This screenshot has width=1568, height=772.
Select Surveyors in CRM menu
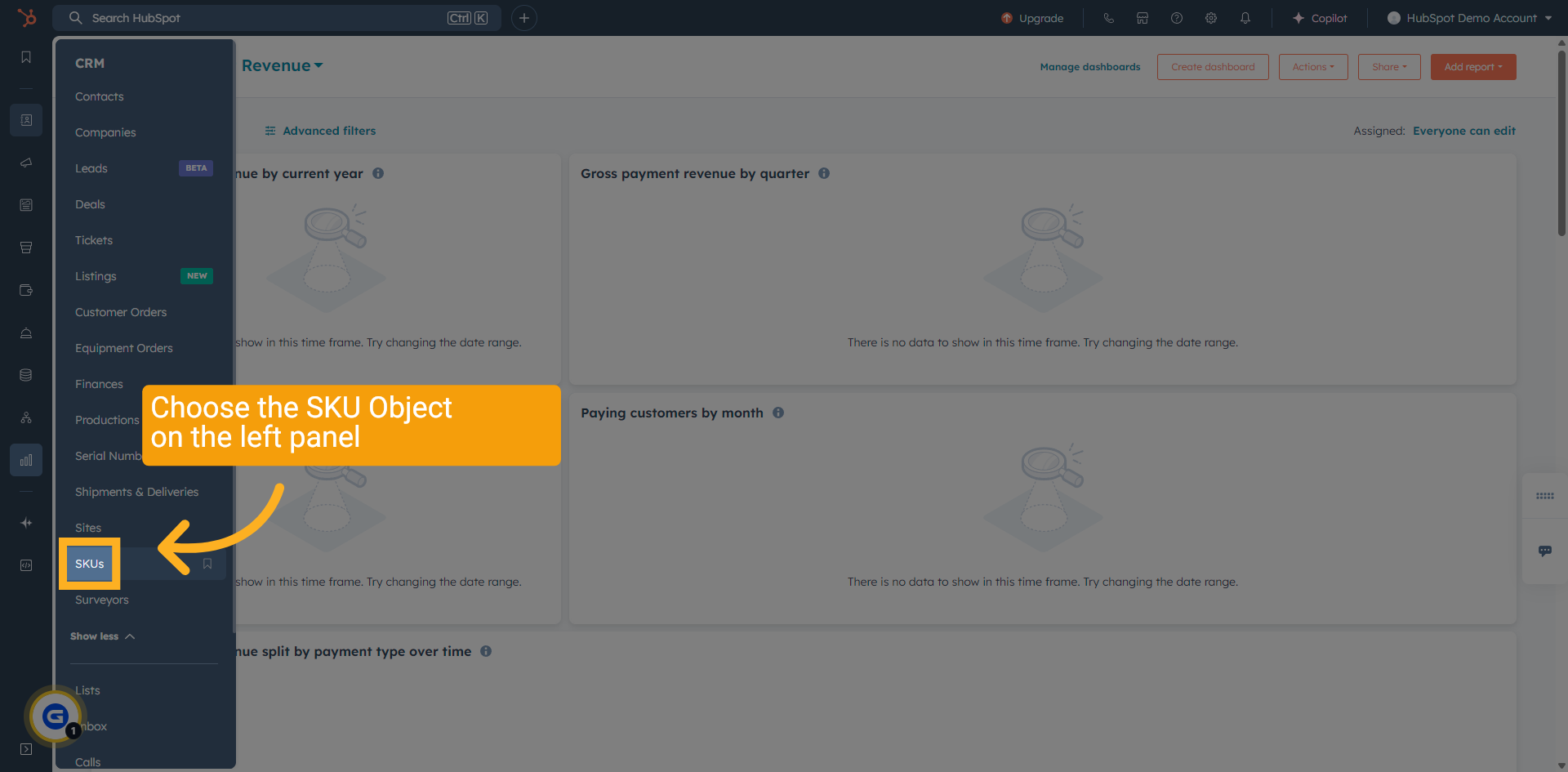(x=102, y=600)
